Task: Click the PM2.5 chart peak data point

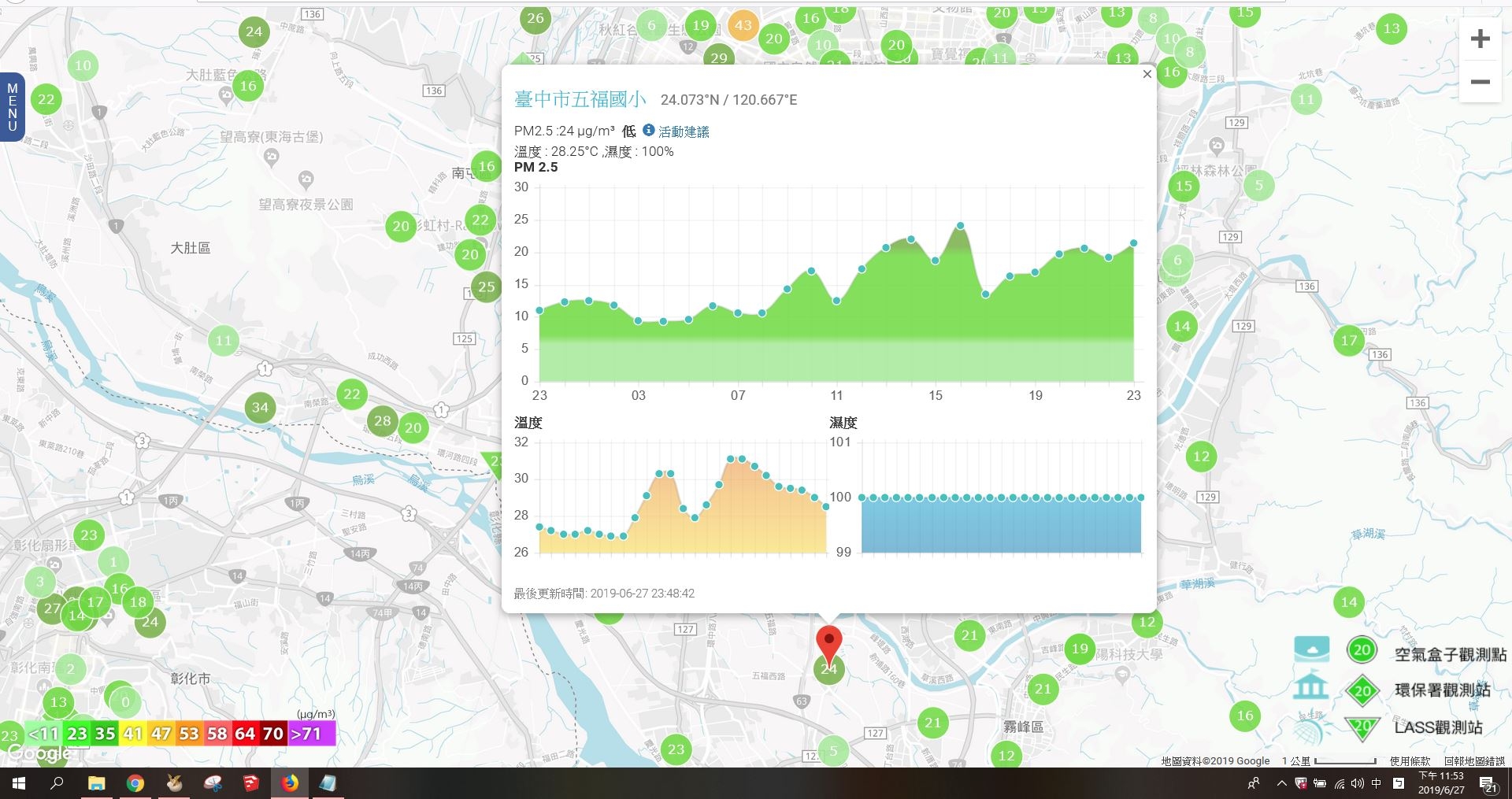Action: pos(960,226)
